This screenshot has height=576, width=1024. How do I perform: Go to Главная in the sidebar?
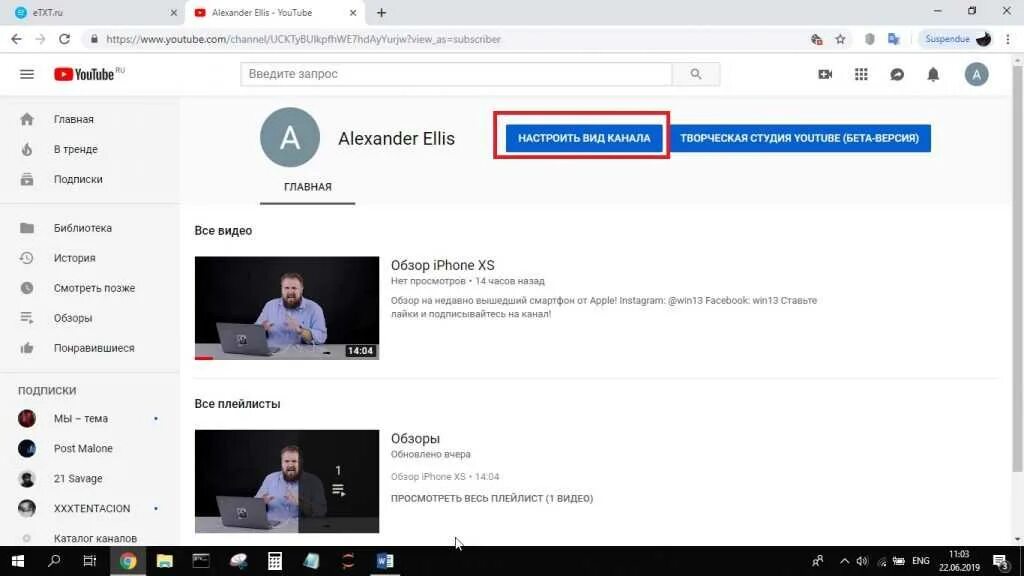tap(90, 120)
